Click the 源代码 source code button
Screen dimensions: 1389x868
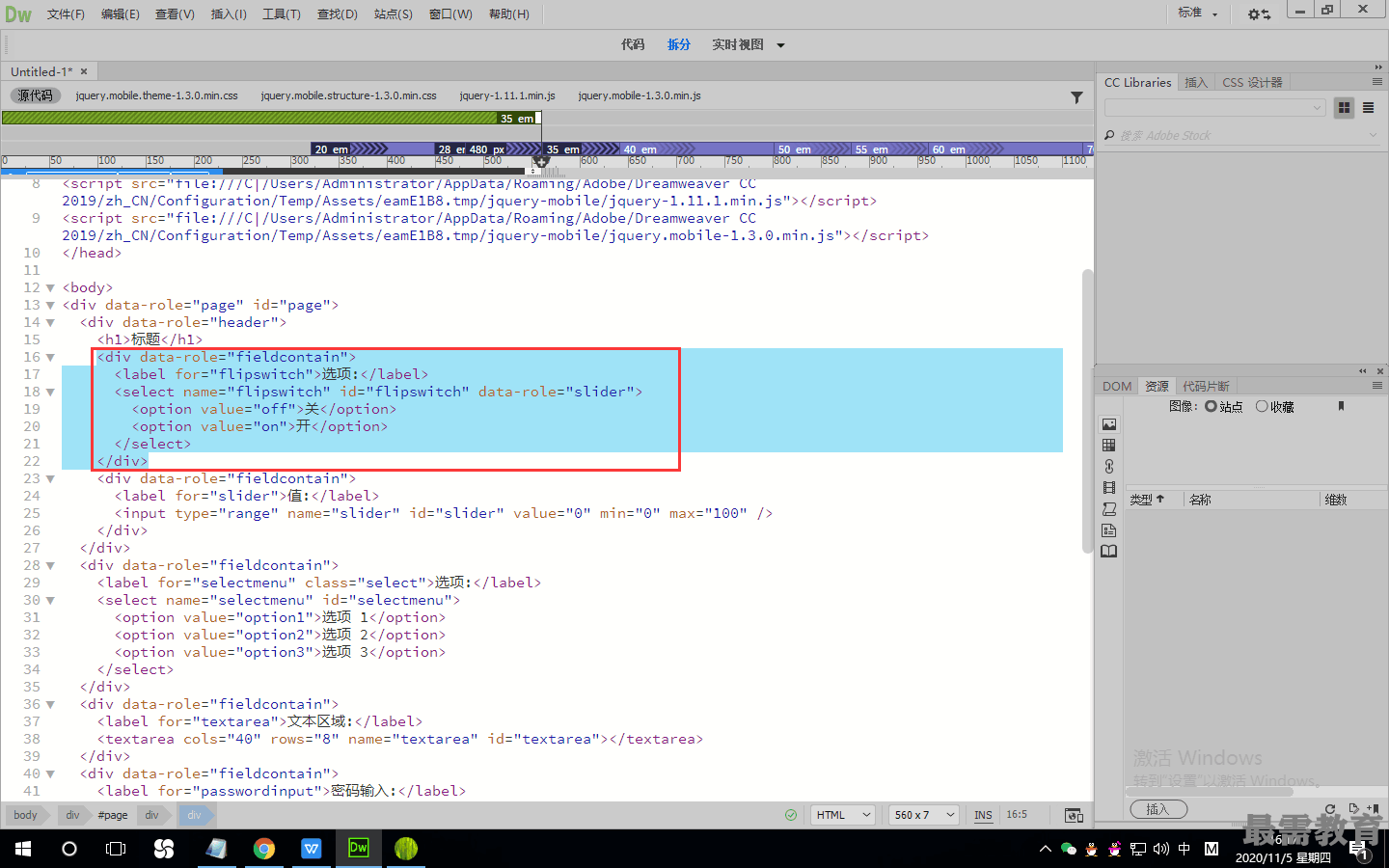(x=35, y=95)
